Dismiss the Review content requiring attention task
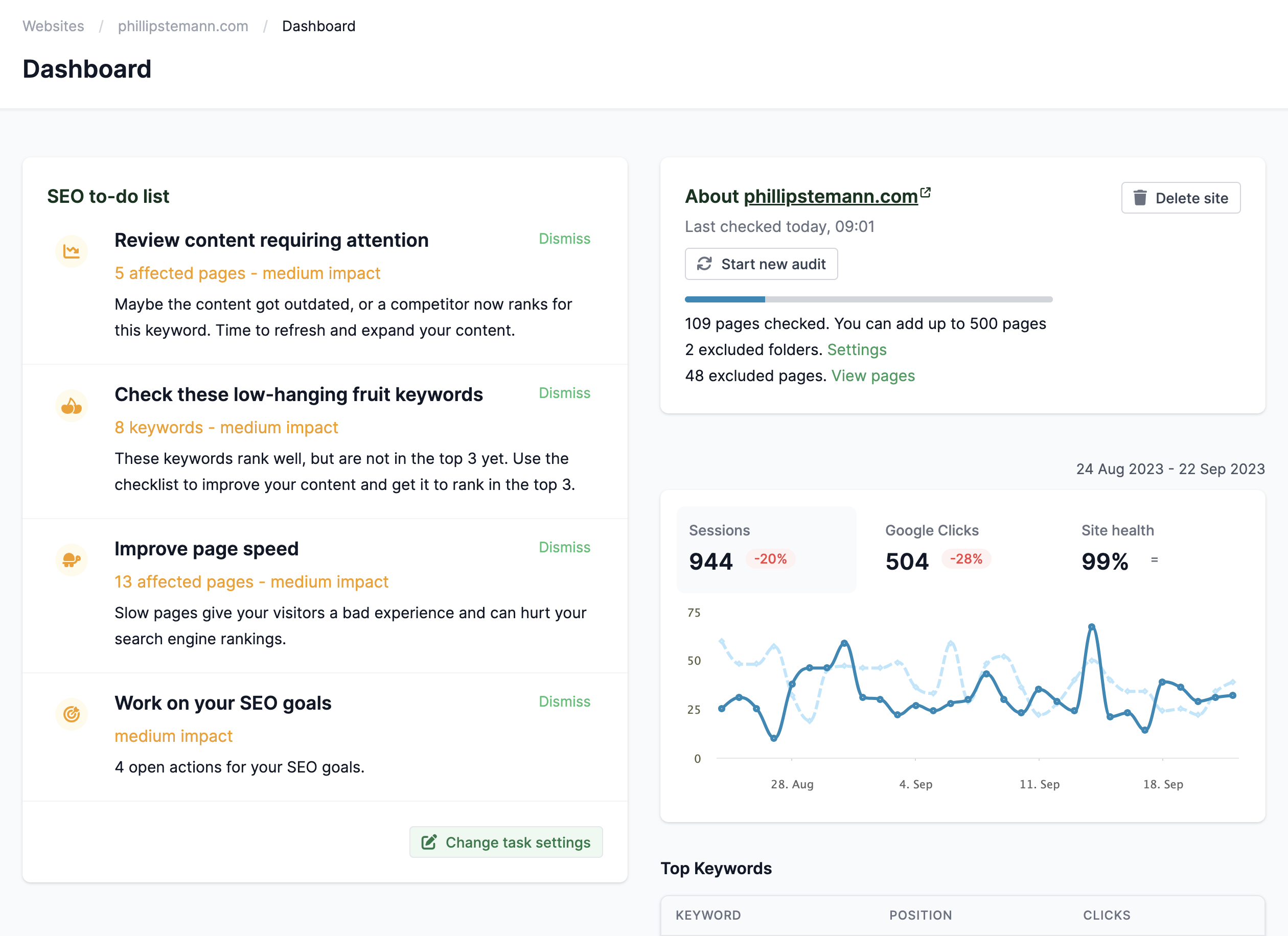Image resolution: width=1288 pixels, height=936 pixels. pos(564,239)
